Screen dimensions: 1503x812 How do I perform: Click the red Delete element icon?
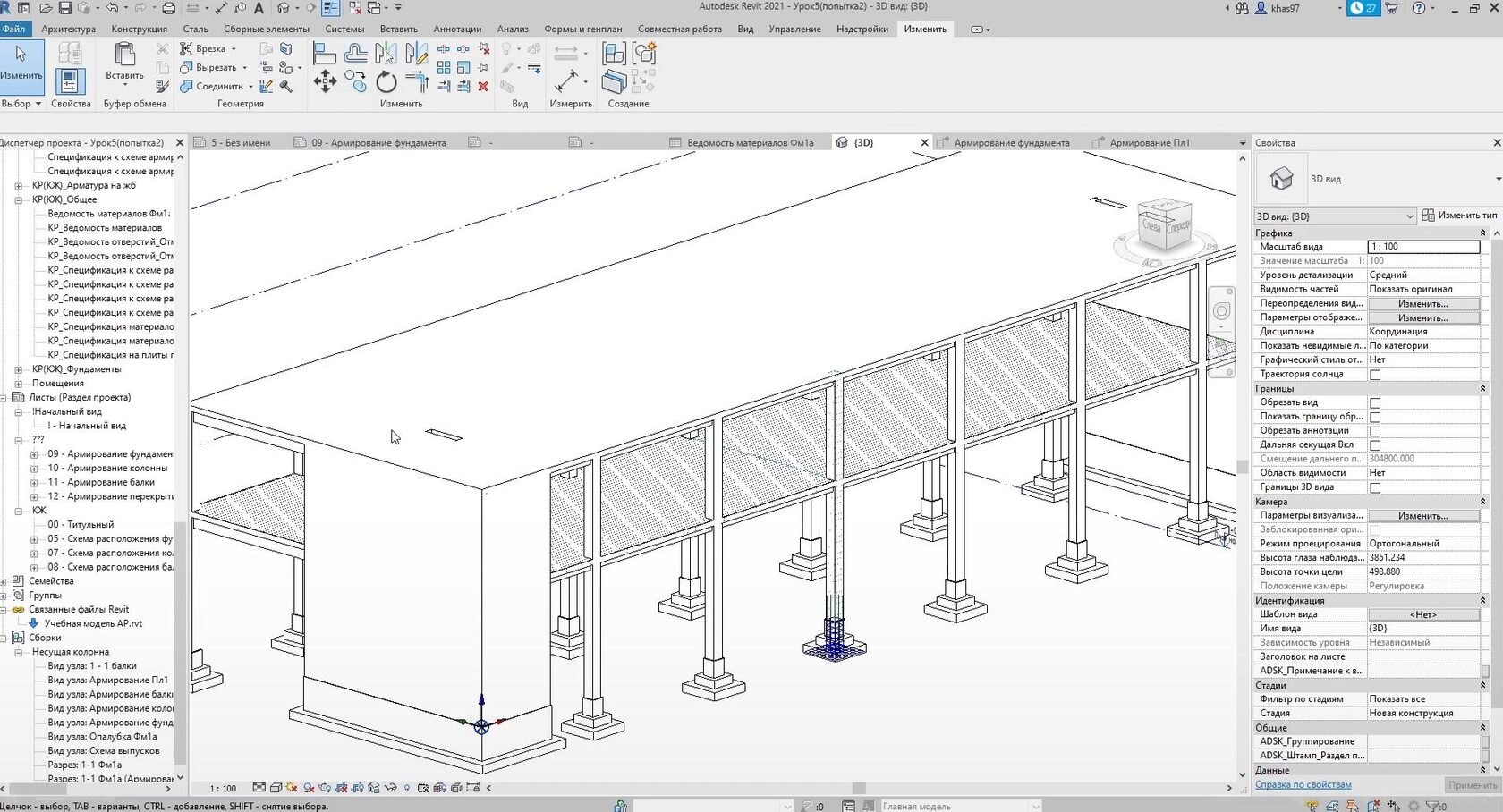point(483,87)
